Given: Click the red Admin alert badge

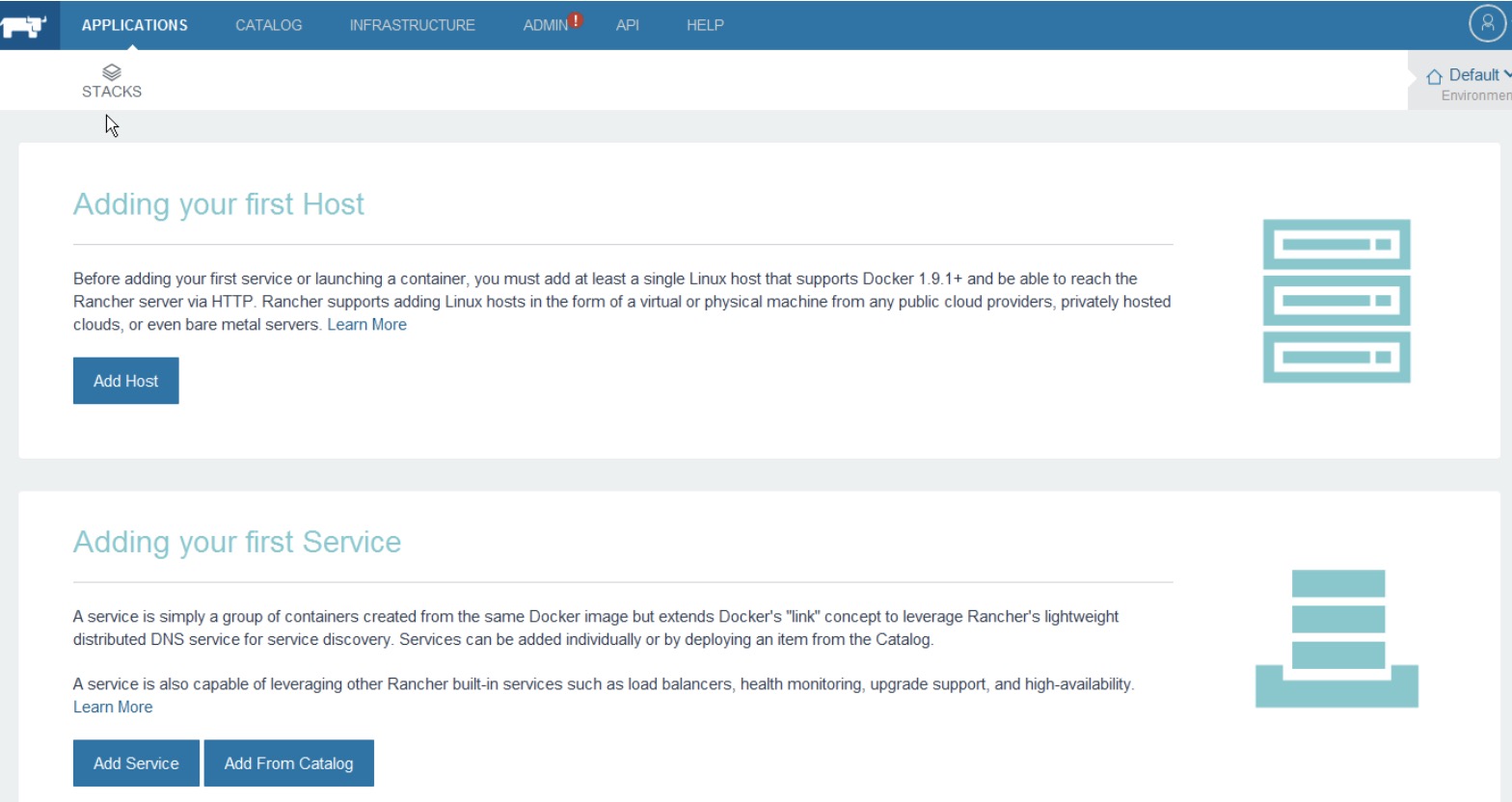Looking at the screenshot, I should click(x=576, y=19).
